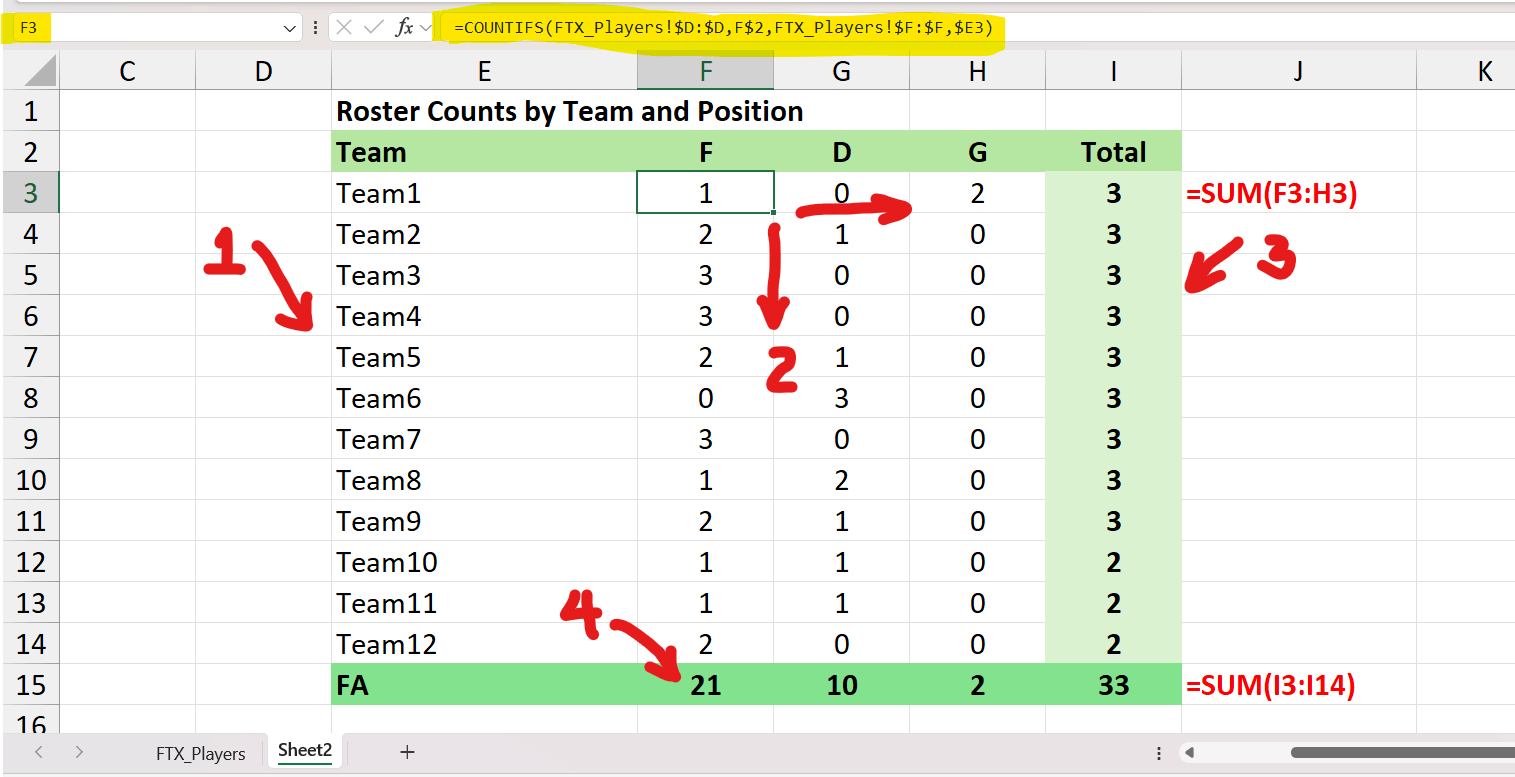This screenshot has height=777, width=1515.
Task: Click the 'Team' header cell
Action: click(x=484, y=152)
